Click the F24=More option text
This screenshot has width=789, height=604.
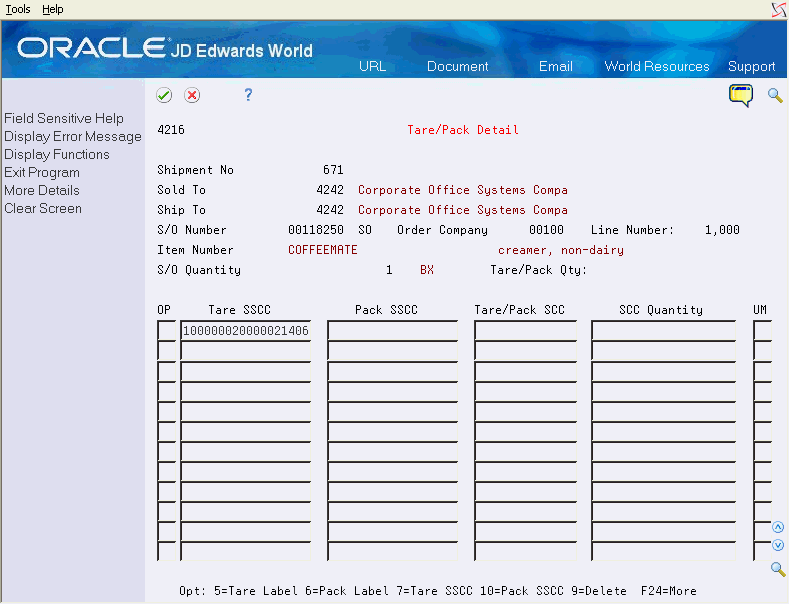point(668,590)
